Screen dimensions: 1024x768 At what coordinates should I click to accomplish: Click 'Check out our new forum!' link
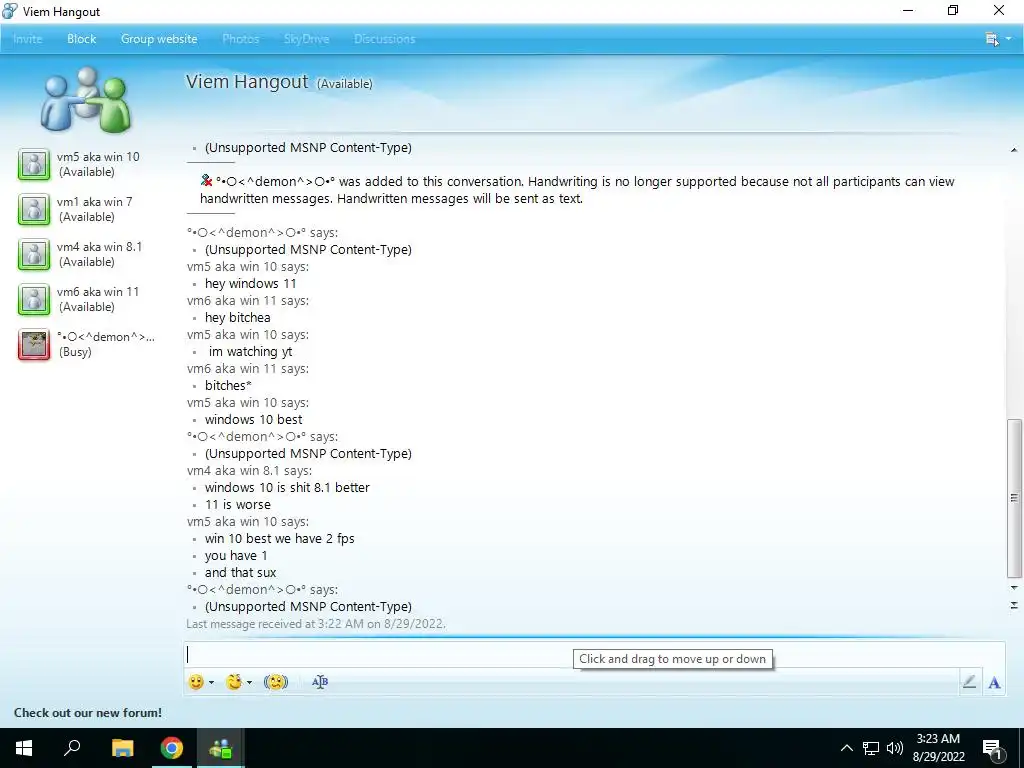(x=88, y=712)
